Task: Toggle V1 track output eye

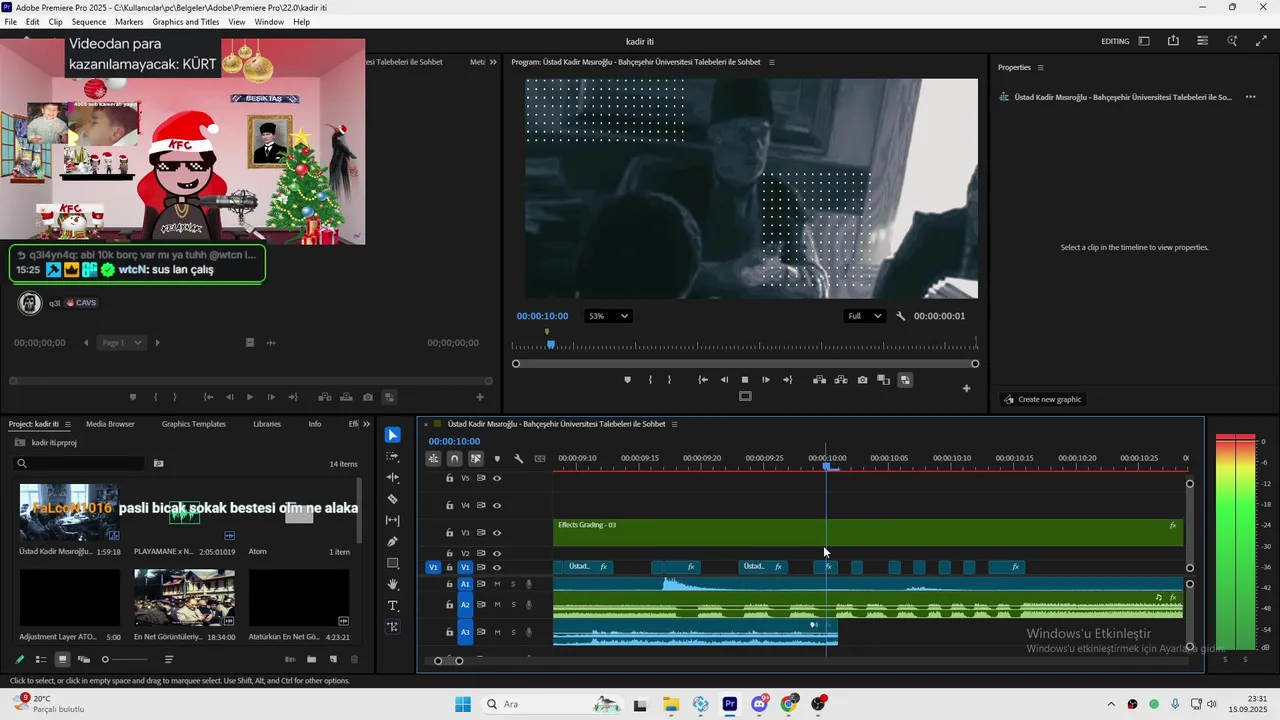Action: (x=497, y=567)
